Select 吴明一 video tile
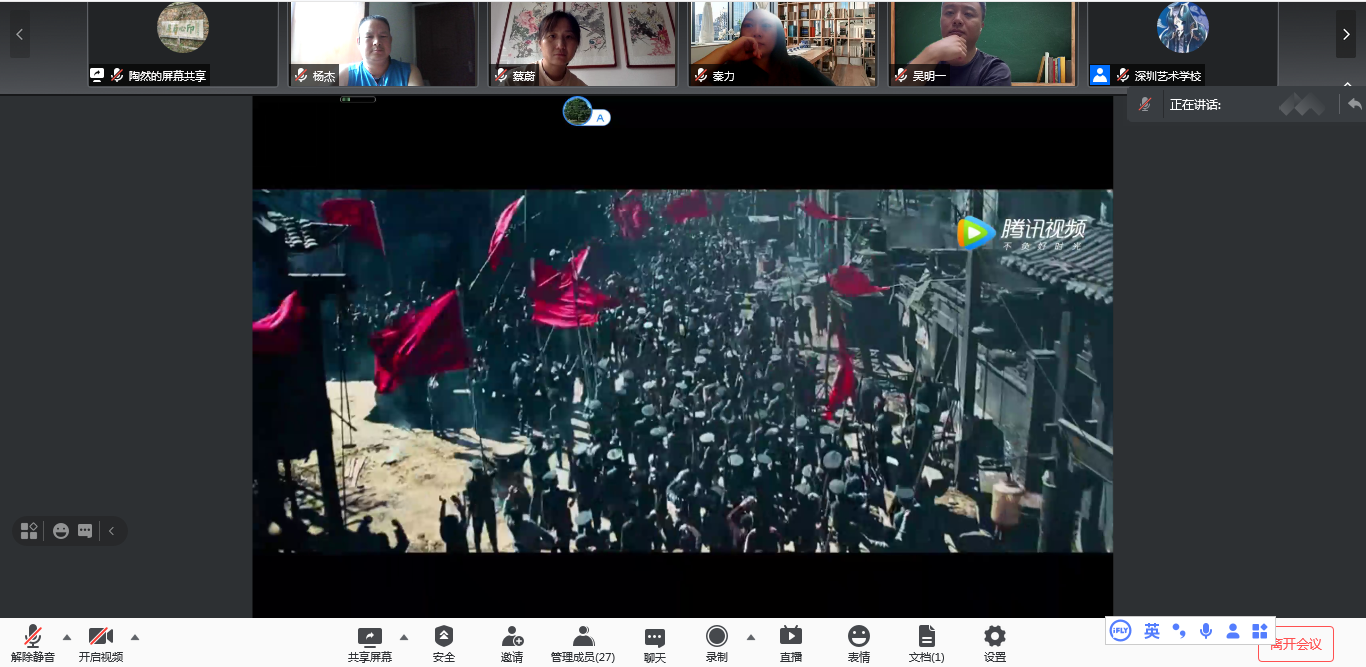Screen dimensions: 1366x667 [x=983, y=44]
